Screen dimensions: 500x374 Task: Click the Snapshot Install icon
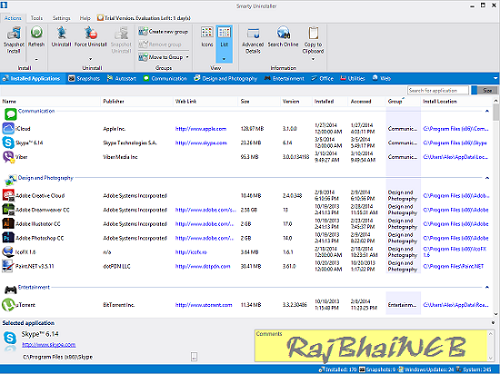[x=14, y=33]
